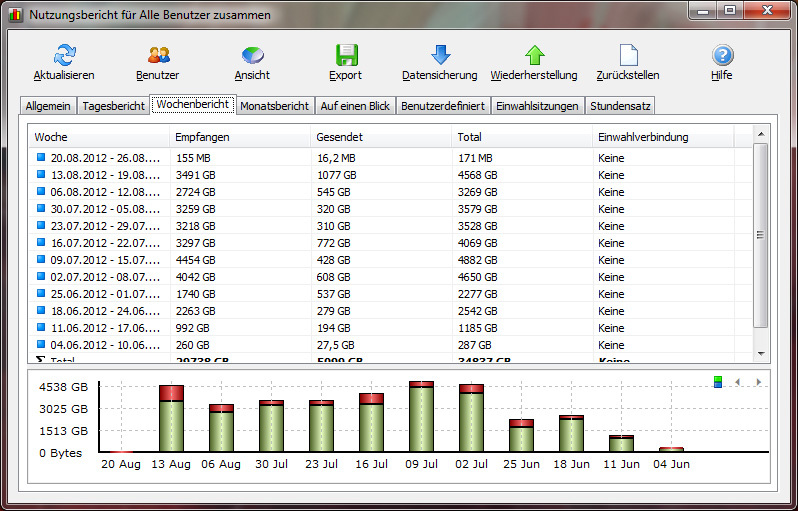This screenshot has height=511, width=798.
Task: Click the Wiederherstellung green arrow icon
Action: point(534,55)
